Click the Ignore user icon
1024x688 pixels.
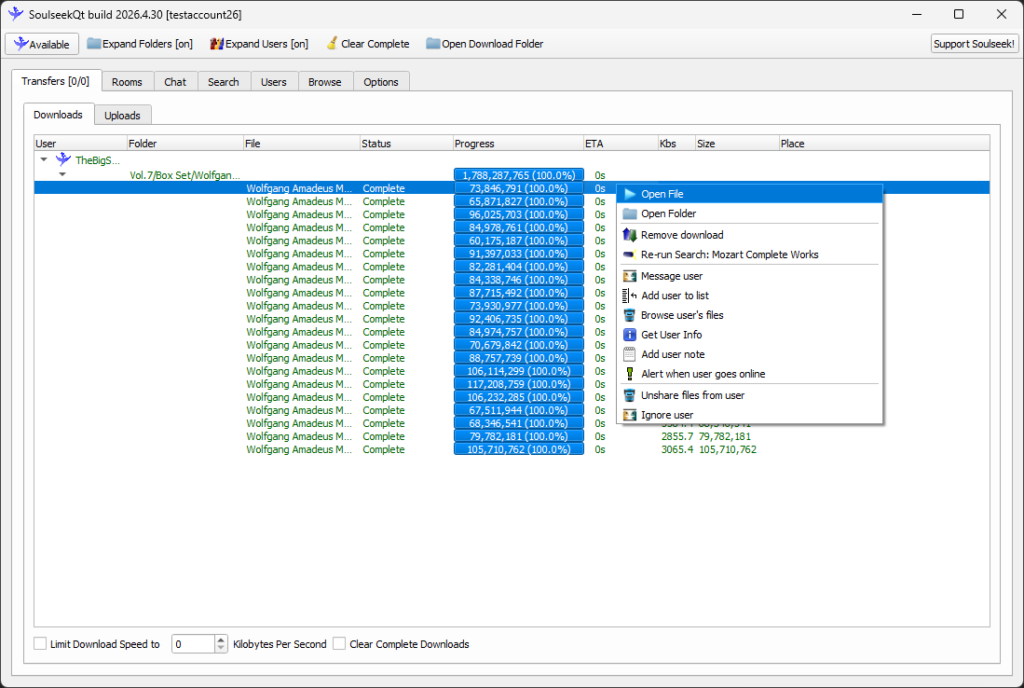click(x=630, y=415)
